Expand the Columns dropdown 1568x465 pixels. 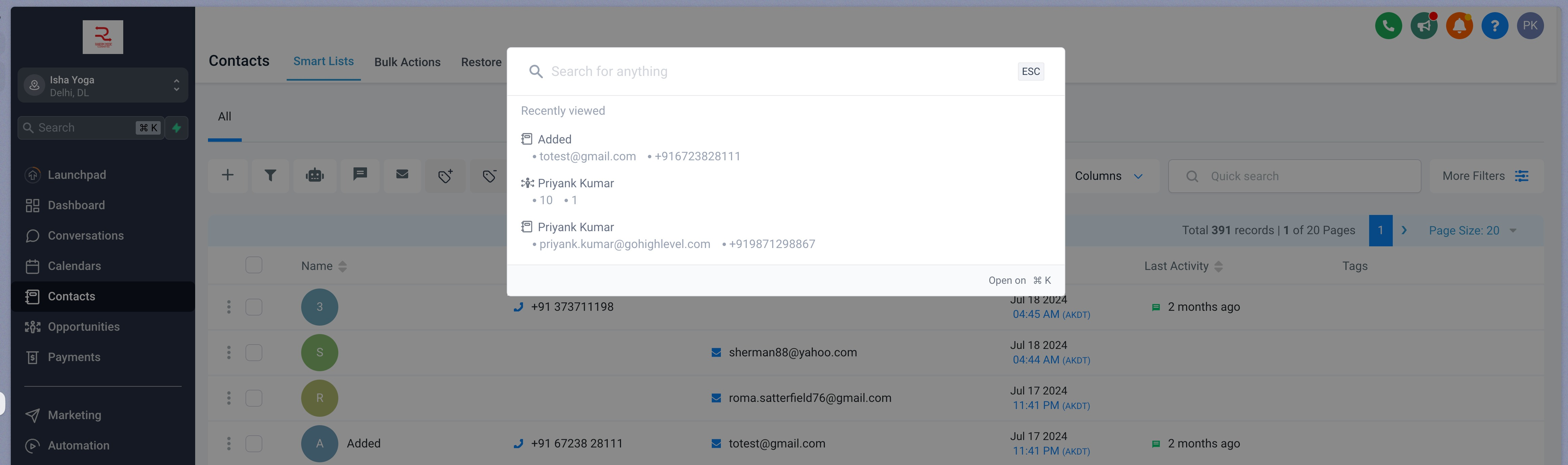click(1108, 176)
